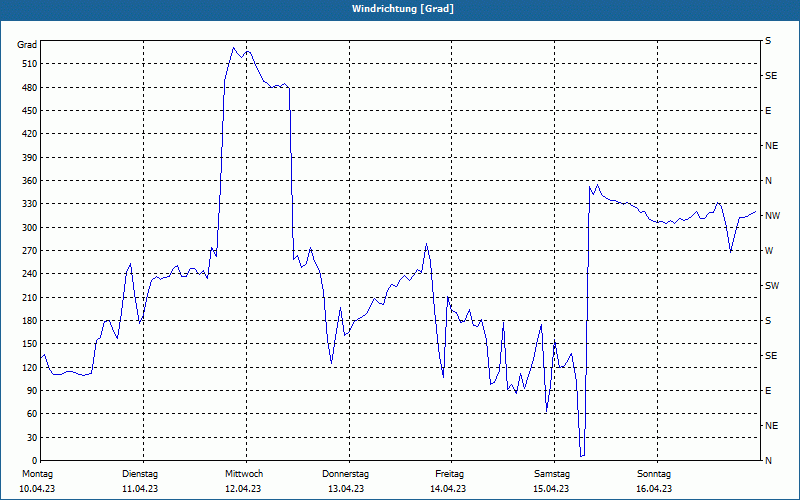Select the 150 axis value
Screen dimensions: 800x500
pyautogui.click(x=29, y=344)
